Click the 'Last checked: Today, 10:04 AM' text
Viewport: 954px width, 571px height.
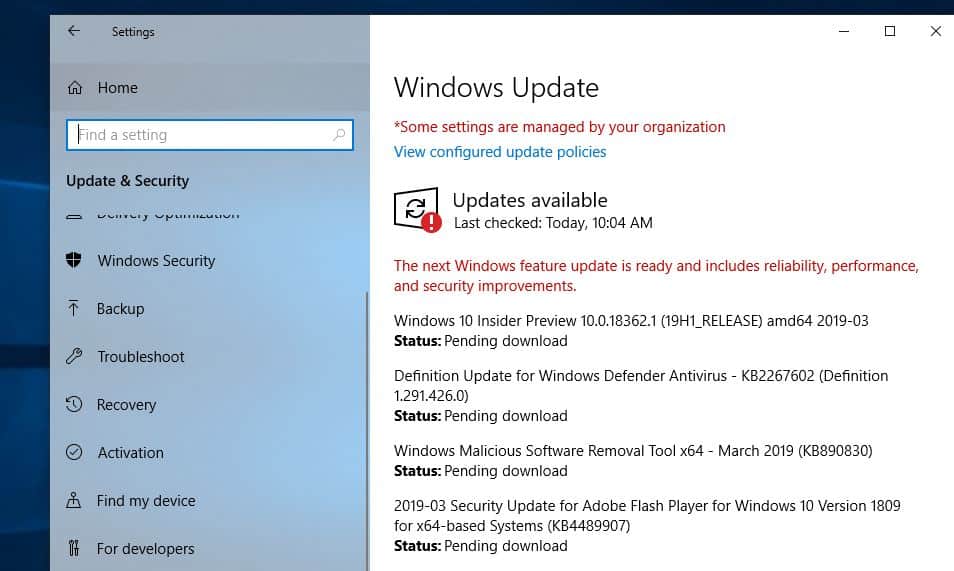(553, 223)
